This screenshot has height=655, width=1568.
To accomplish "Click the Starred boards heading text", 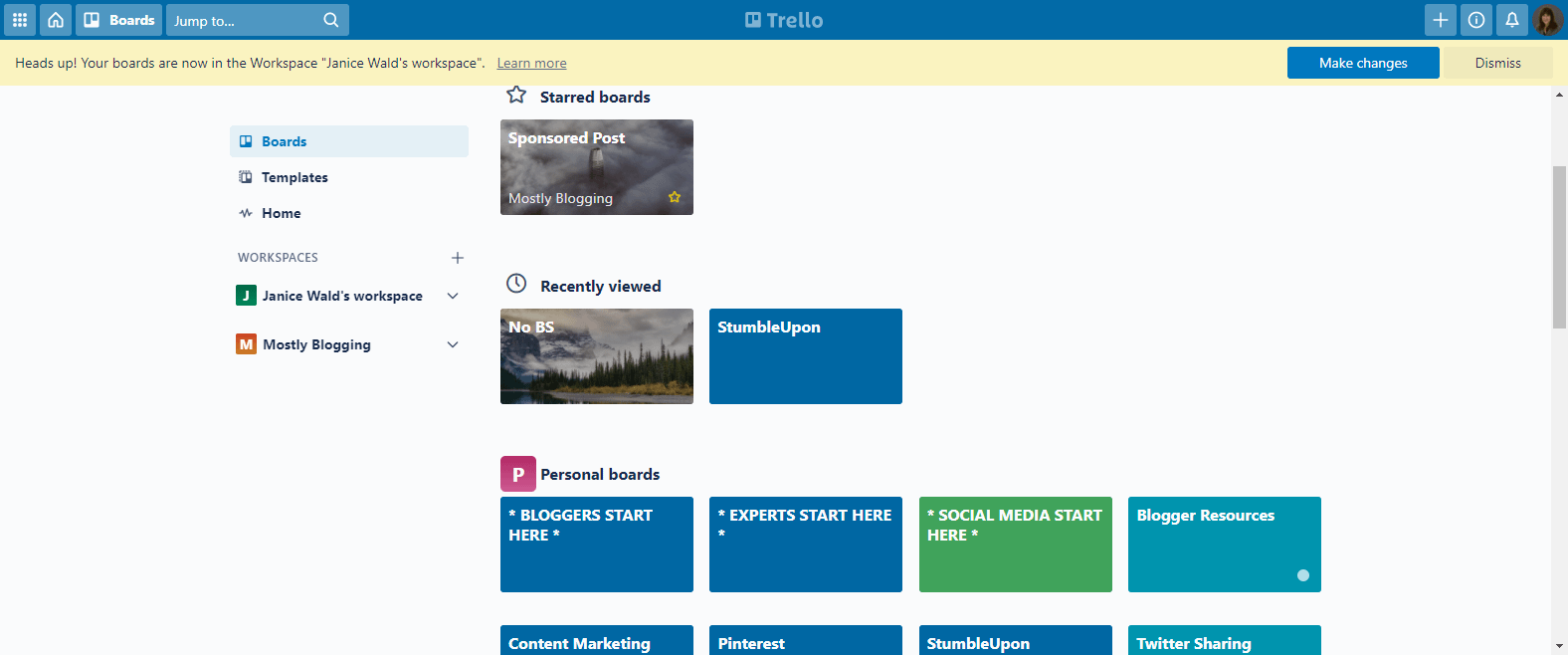I will click(595, 98).
